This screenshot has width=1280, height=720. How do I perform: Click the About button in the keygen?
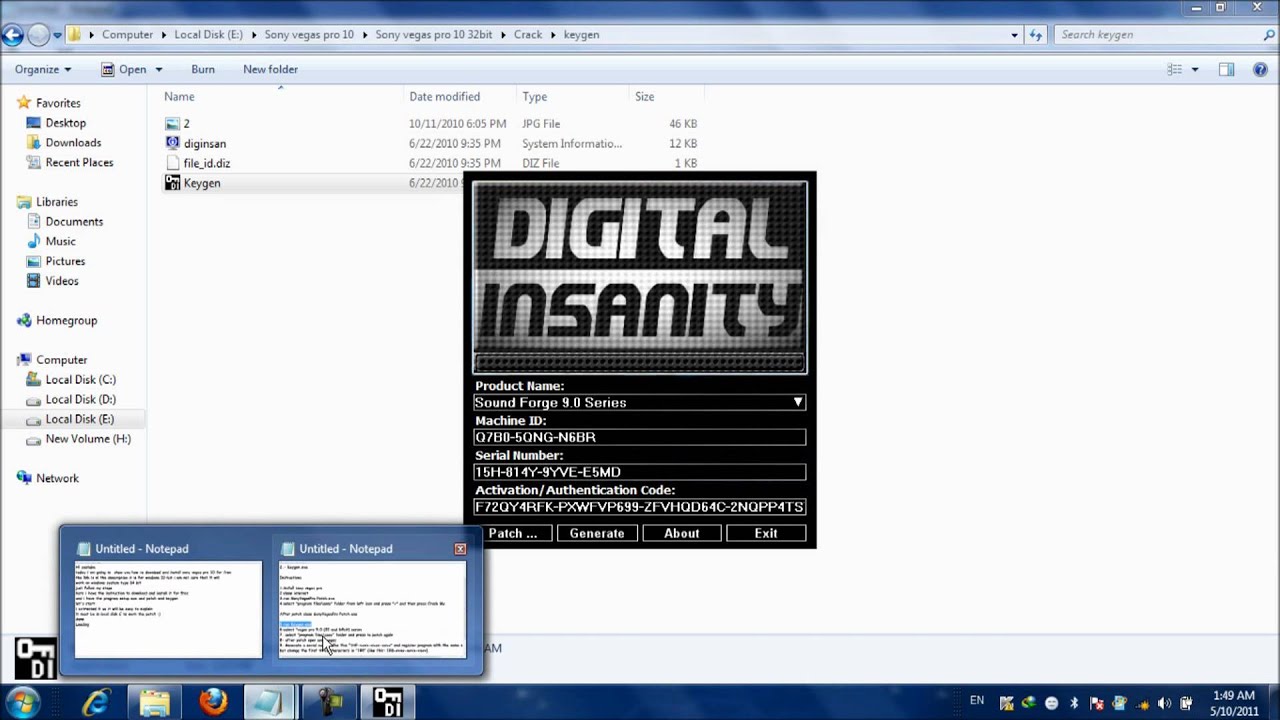(x=682, y=534)
